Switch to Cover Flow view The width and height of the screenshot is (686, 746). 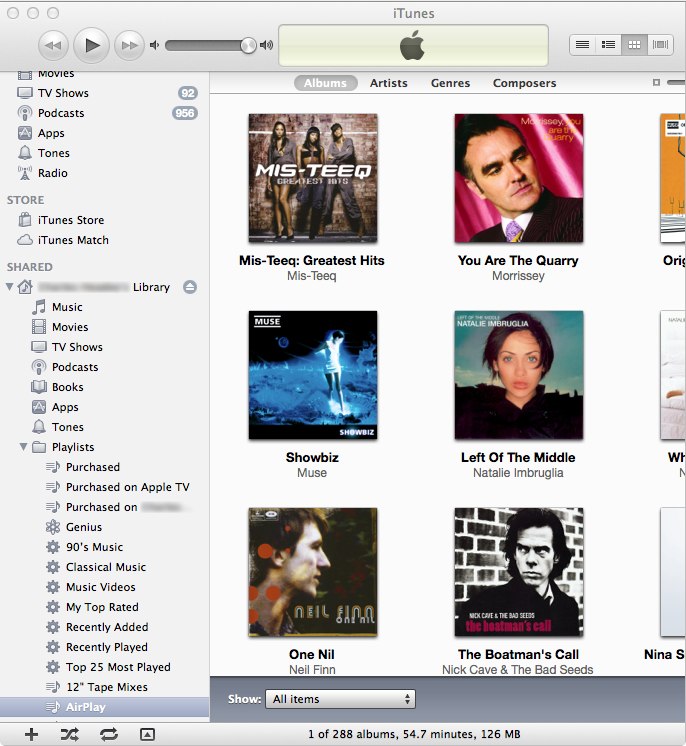660,45
